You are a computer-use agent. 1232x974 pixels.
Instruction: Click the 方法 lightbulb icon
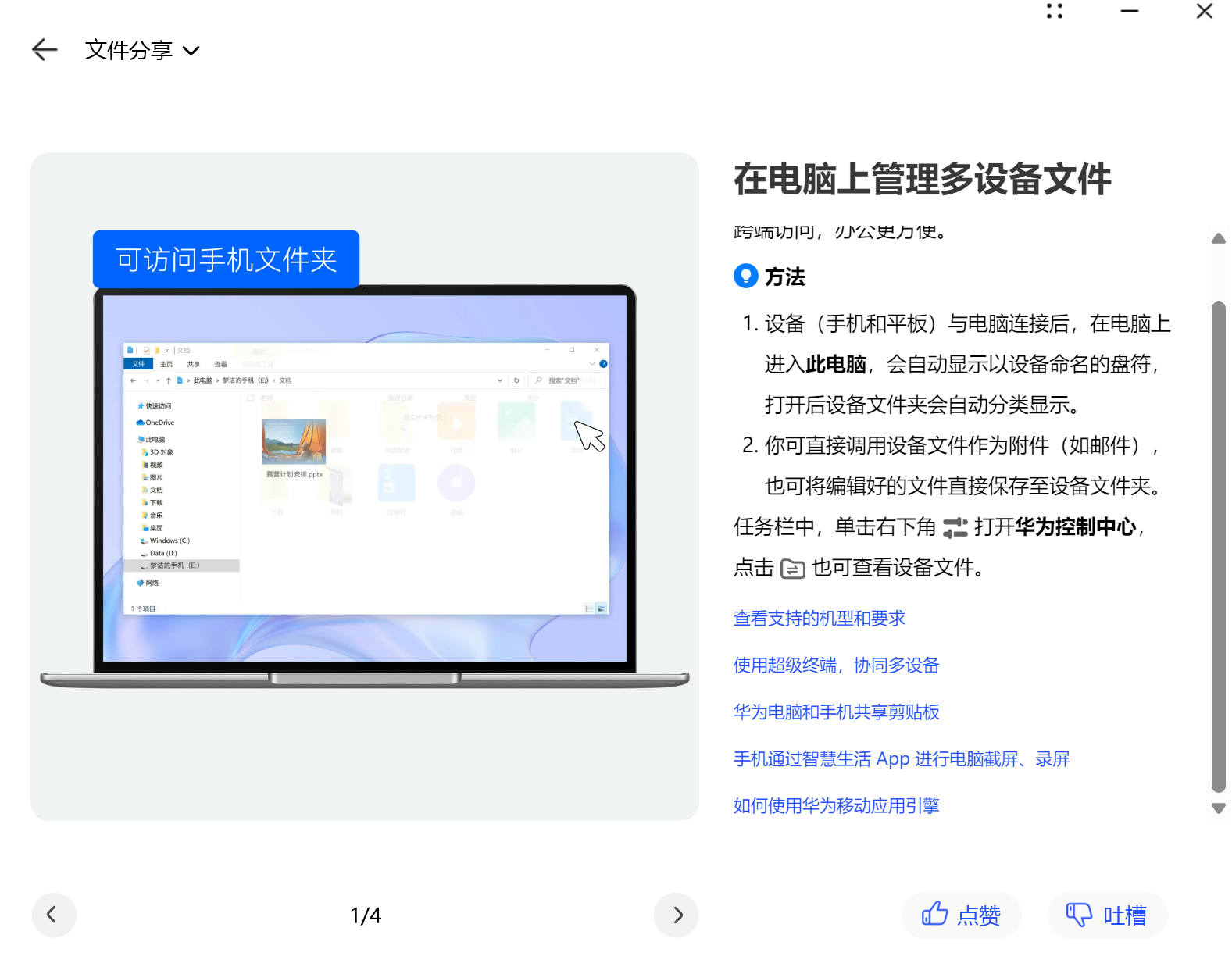point(745,276)
